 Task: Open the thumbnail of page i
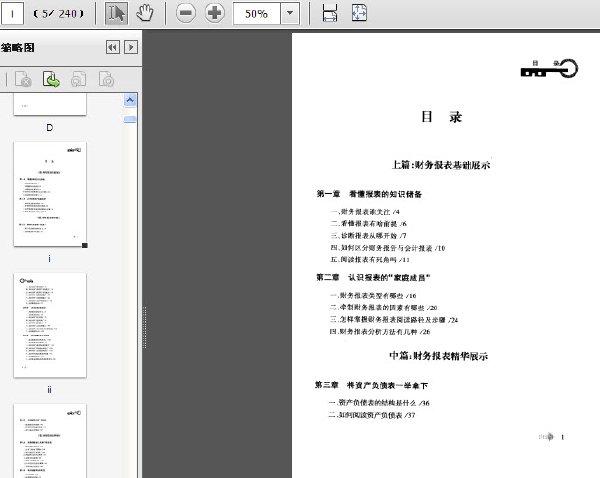pyautogui.click(x=50, y=194)
